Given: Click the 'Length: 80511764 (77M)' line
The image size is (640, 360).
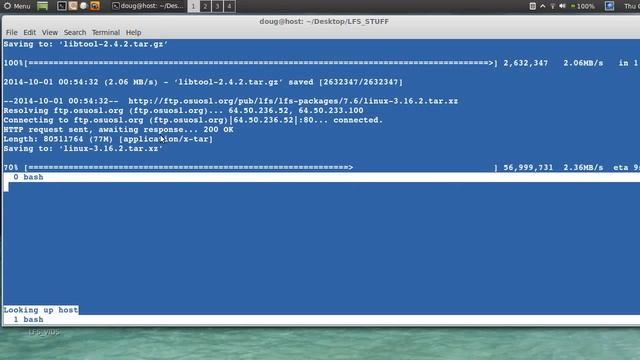Looking at the screenshot, I should [108, 139].
